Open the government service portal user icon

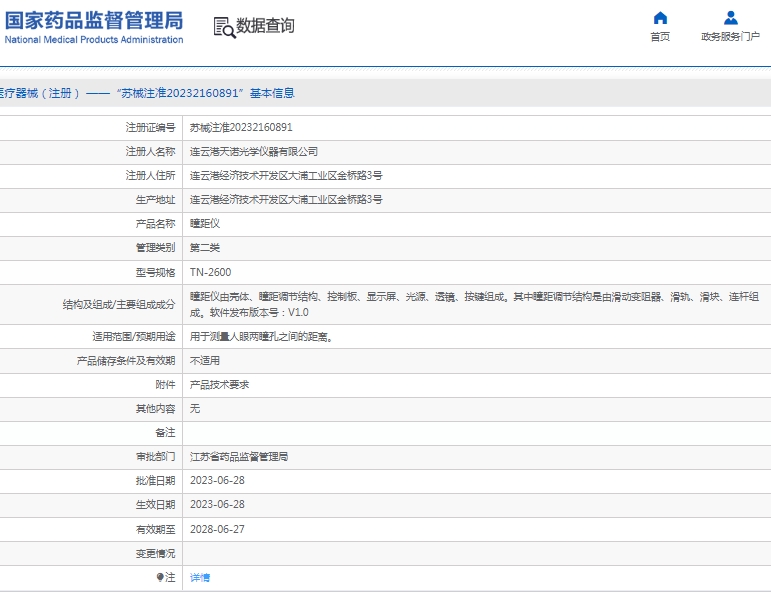pyautogui.click(x=731, y=18)
